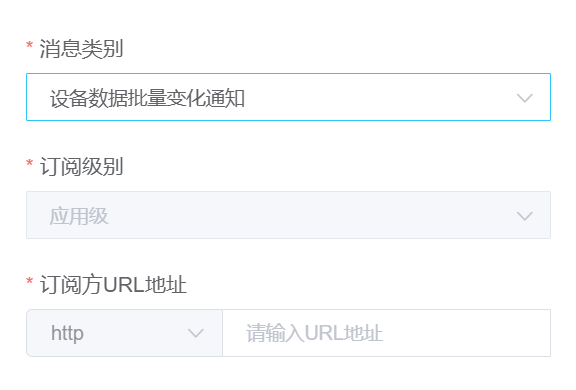Click the http text in protocol prefix

[x=67, y=333]
